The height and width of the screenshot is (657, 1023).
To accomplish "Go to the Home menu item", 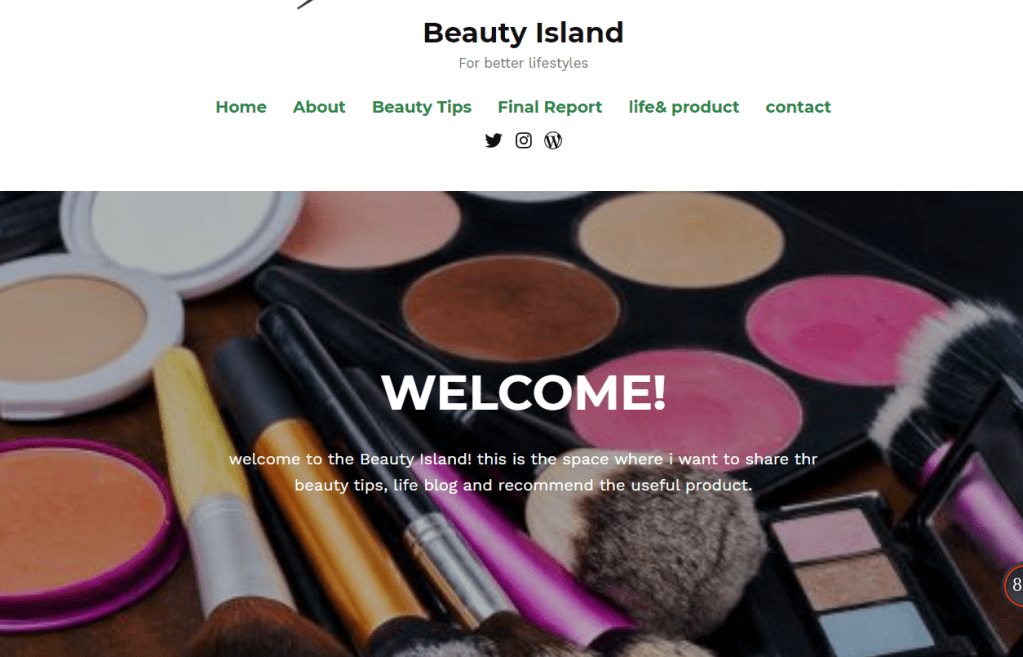I will coord(241,107).
